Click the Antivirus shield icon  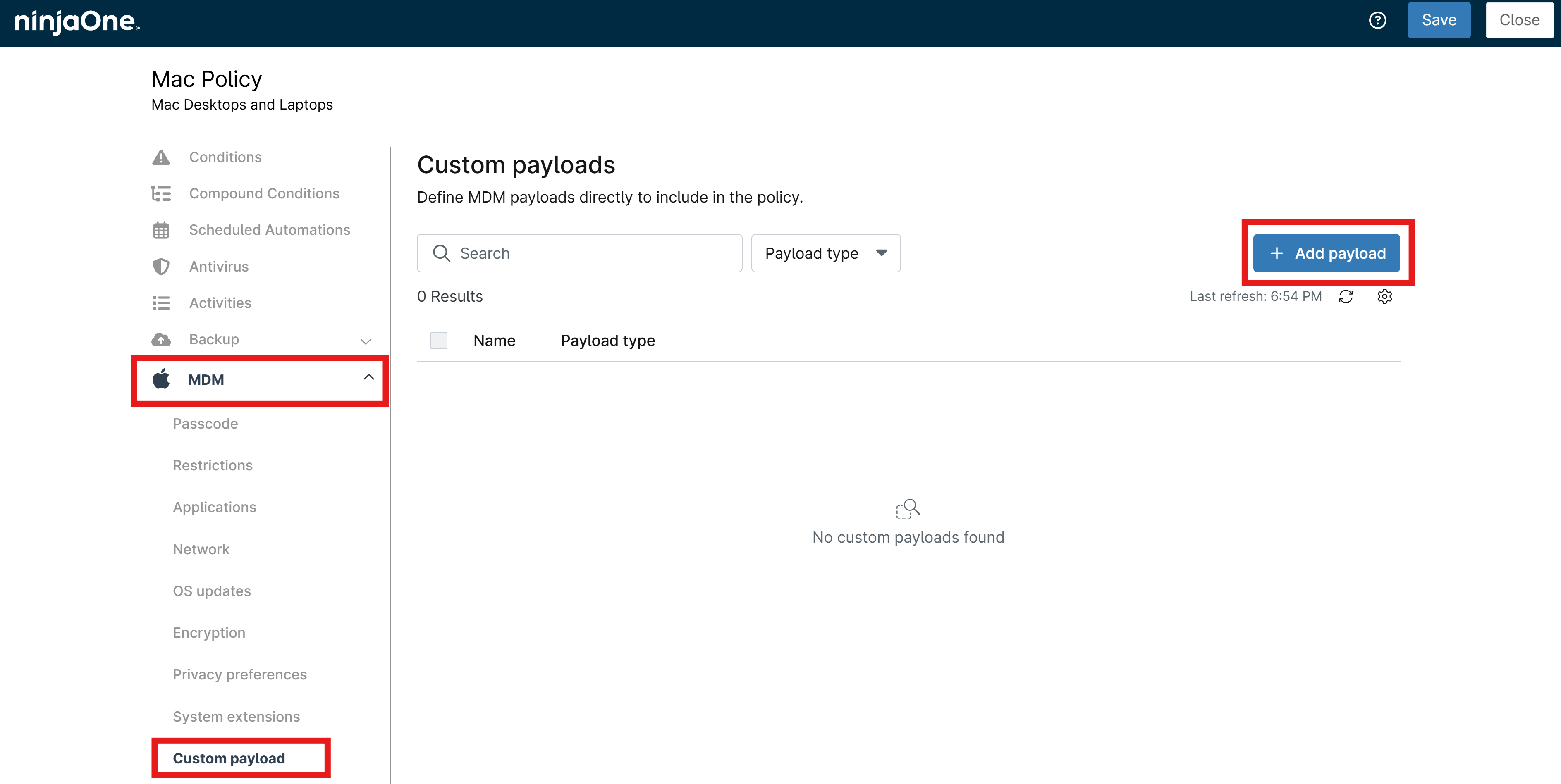(x=161, y=267)
